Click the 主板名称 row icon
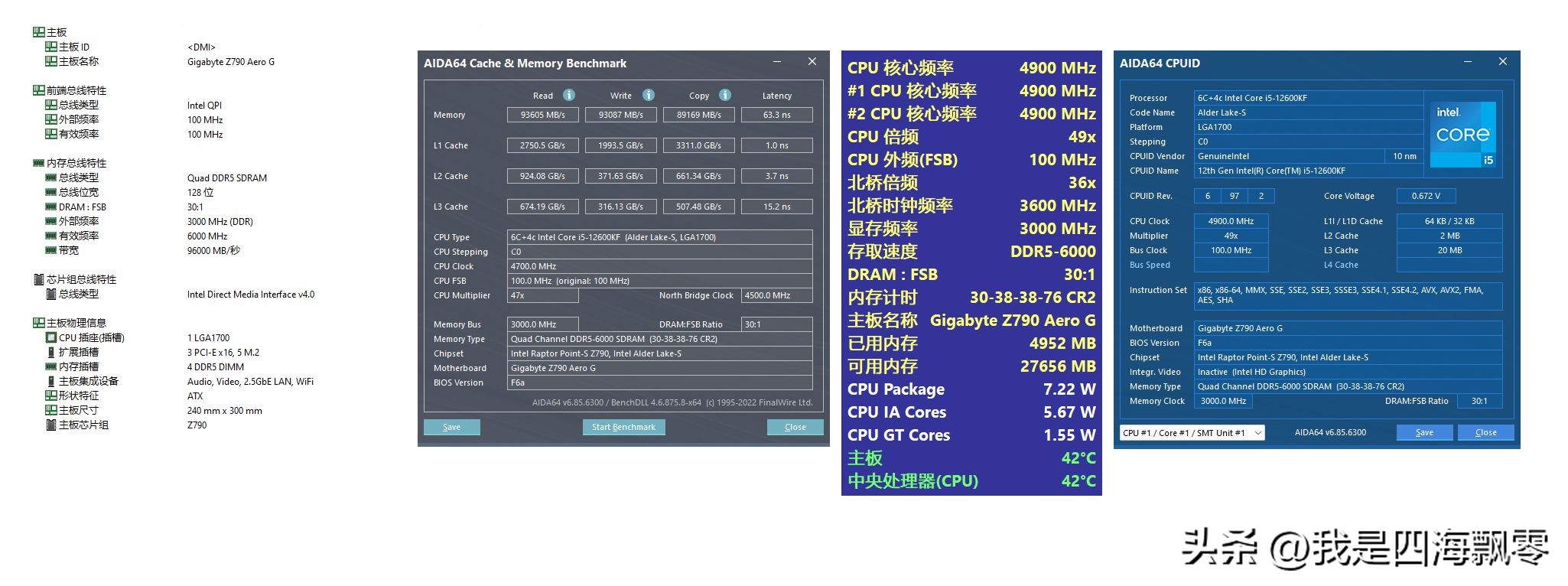 pyautogui.click(x=51, y=61)
